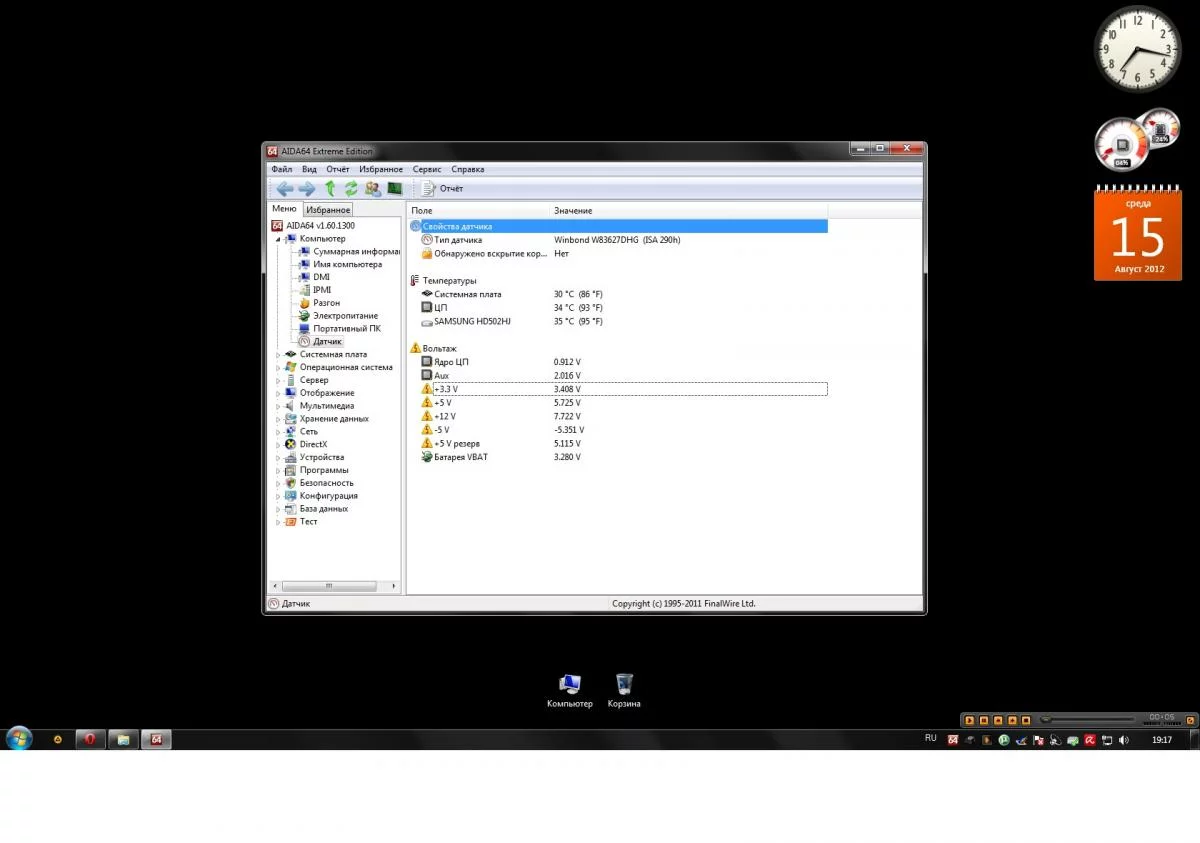Image resolution: width=1200 pixels, height=843 pixels.
Task: Refresh the sensor readings
Action: pos(351,188)
